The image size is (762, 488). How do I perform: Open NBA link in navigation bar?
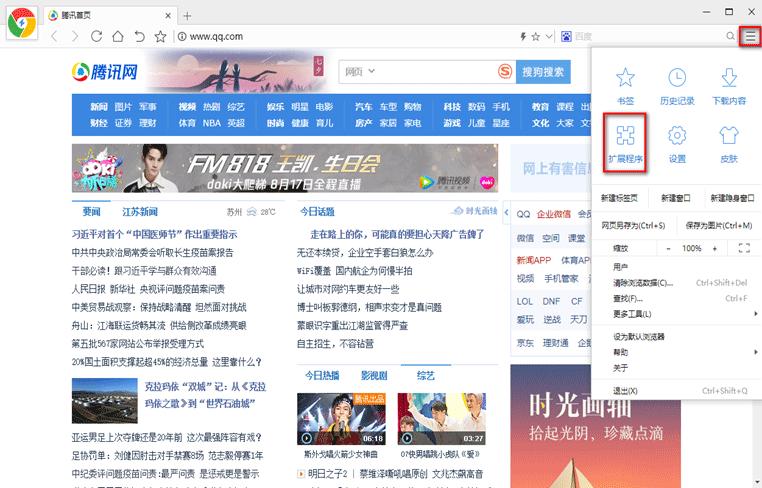tap(212, 123)
